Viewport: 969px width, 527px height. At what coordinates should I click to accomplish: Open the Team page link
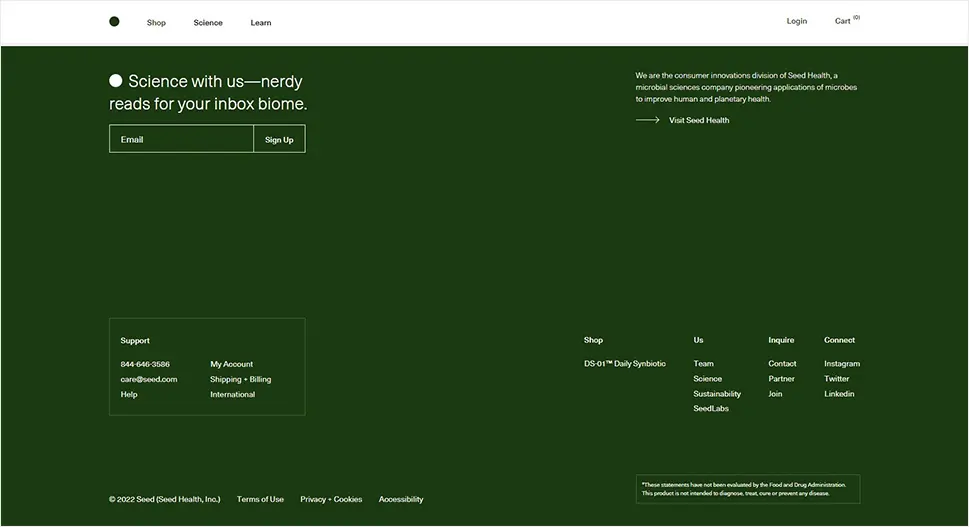coord(703,364)
